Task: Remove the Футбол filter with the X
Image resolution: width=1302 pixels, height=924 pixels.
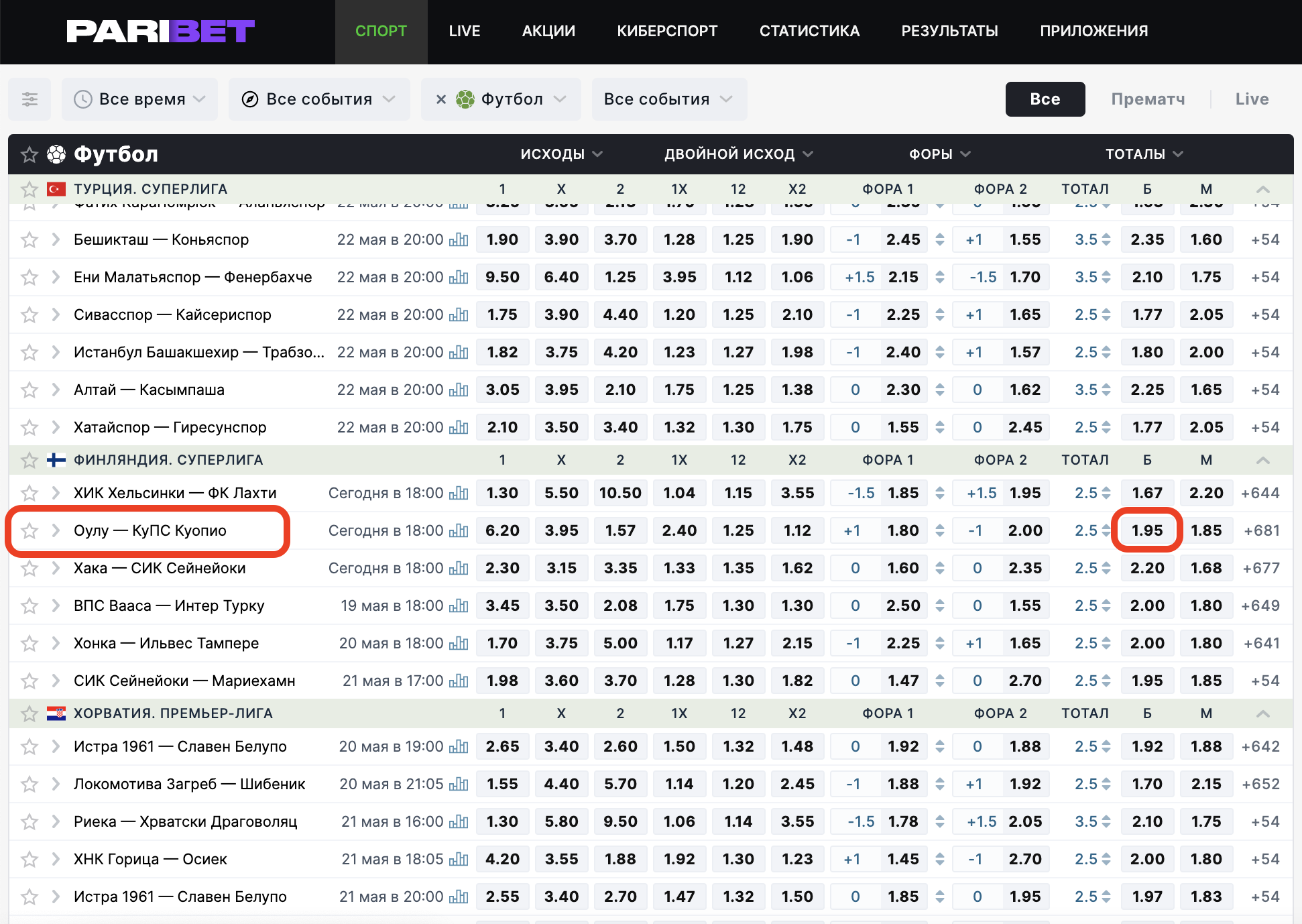Action: point(441,99)
